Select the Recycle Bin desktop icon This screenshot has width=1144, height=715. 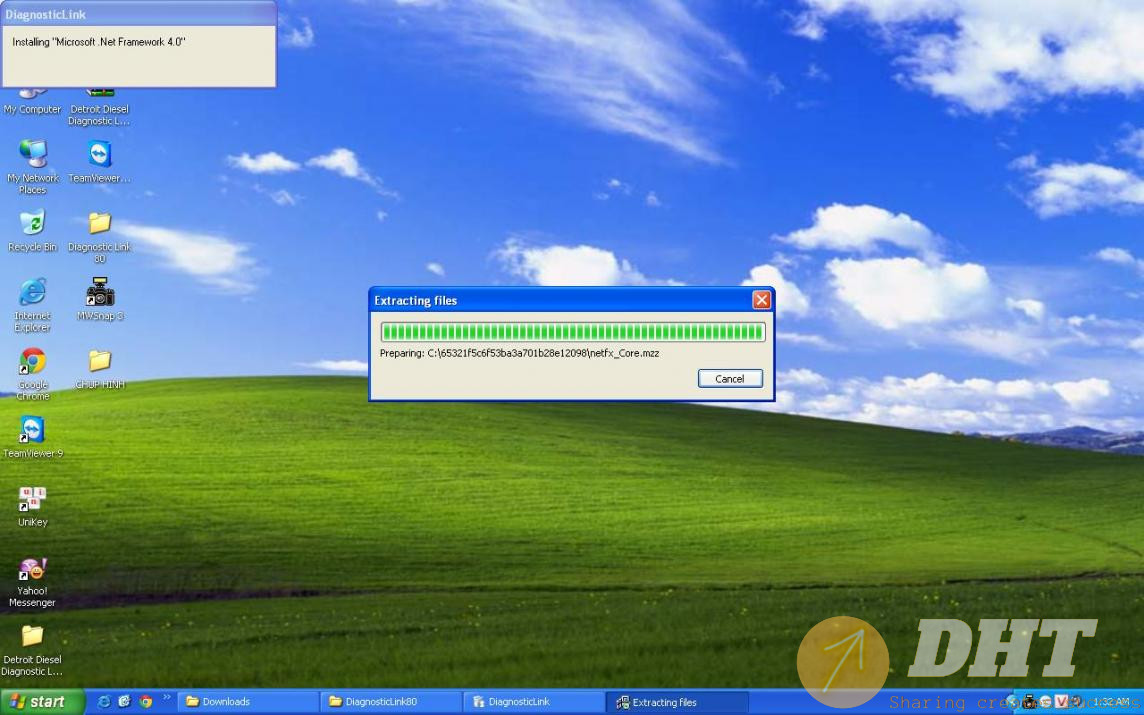[x=32, y=224]
